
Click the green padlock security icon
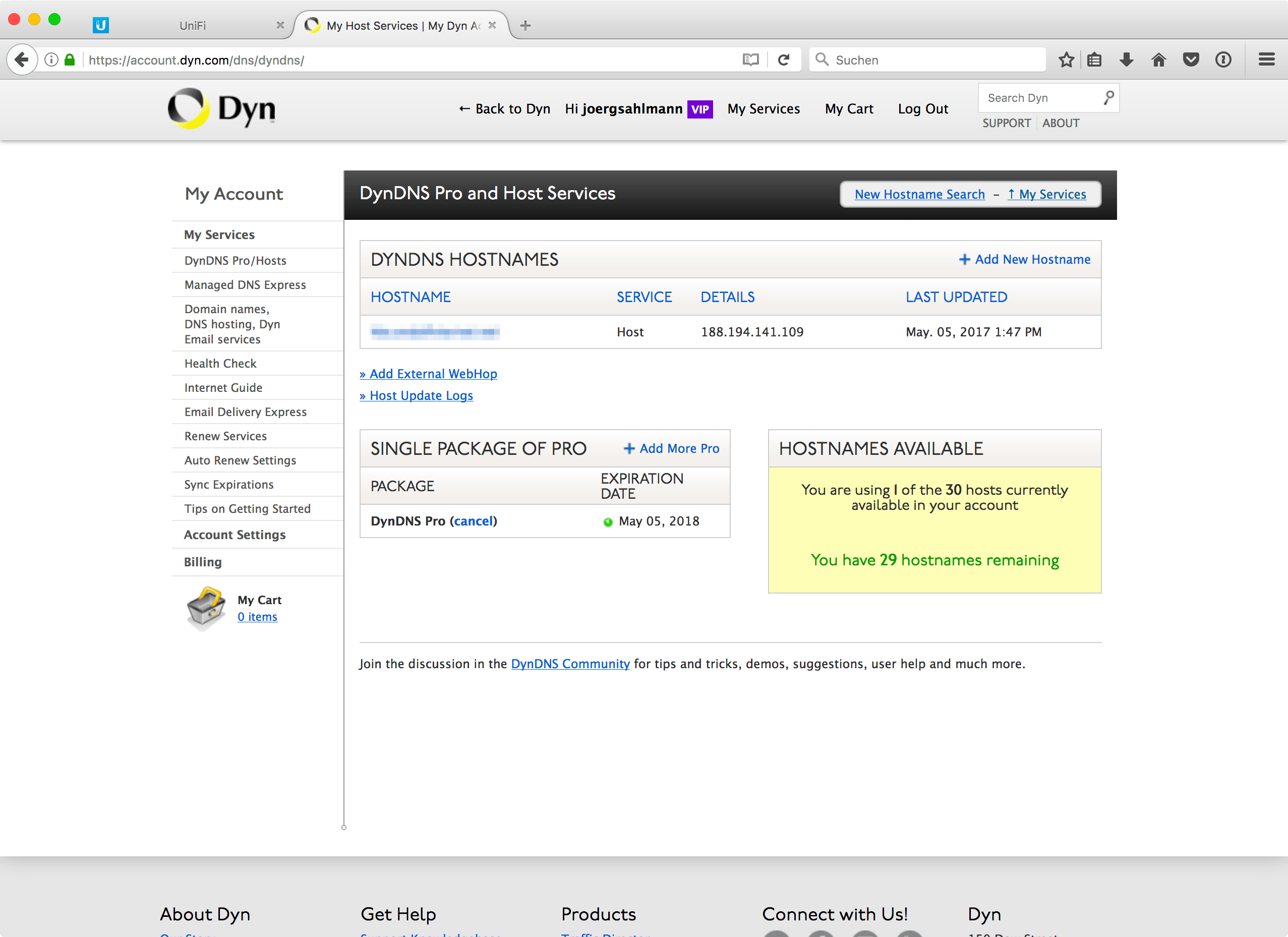point(69,60)
